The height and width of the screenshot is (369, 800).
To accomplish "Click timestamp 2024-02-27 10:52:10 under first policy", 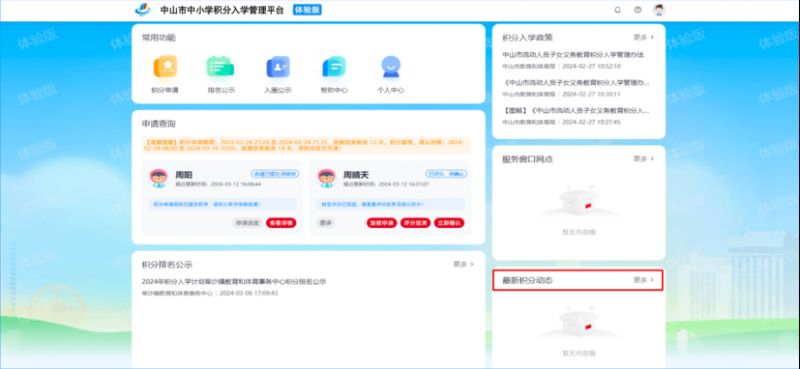I will click(591, 66).
